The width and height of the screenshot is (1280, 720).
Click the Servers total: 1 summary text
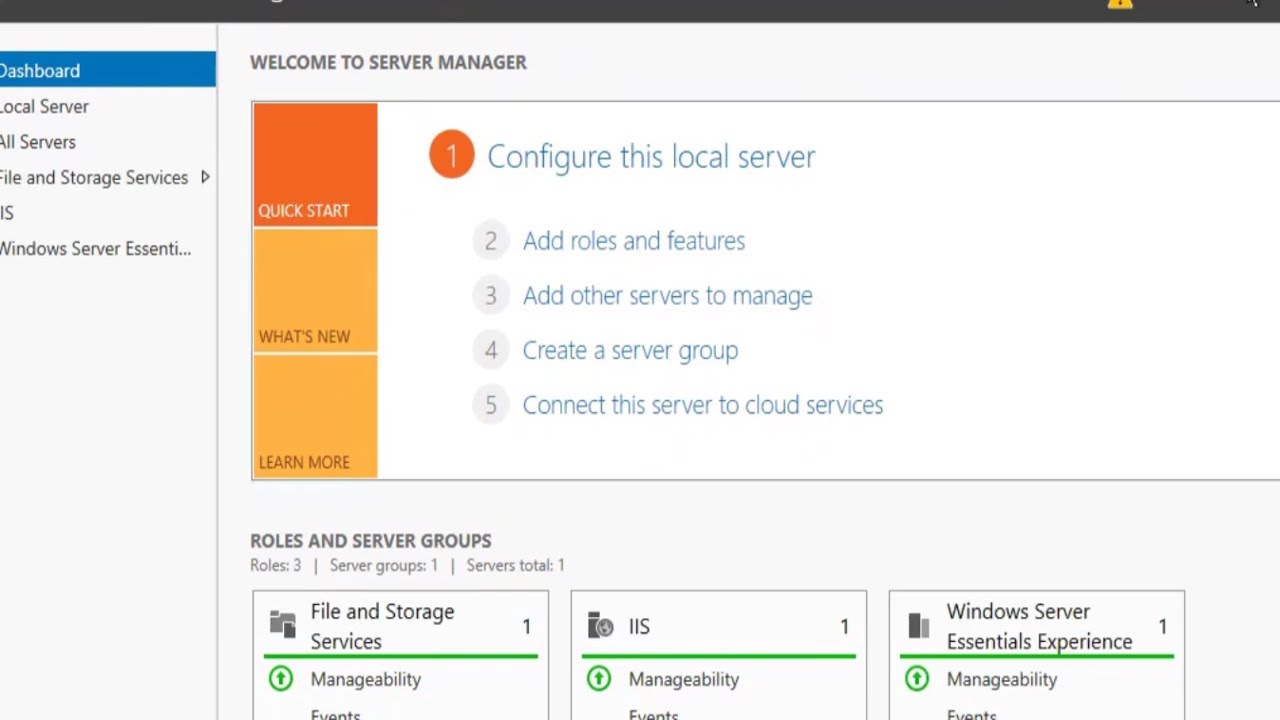pos(516,566)
